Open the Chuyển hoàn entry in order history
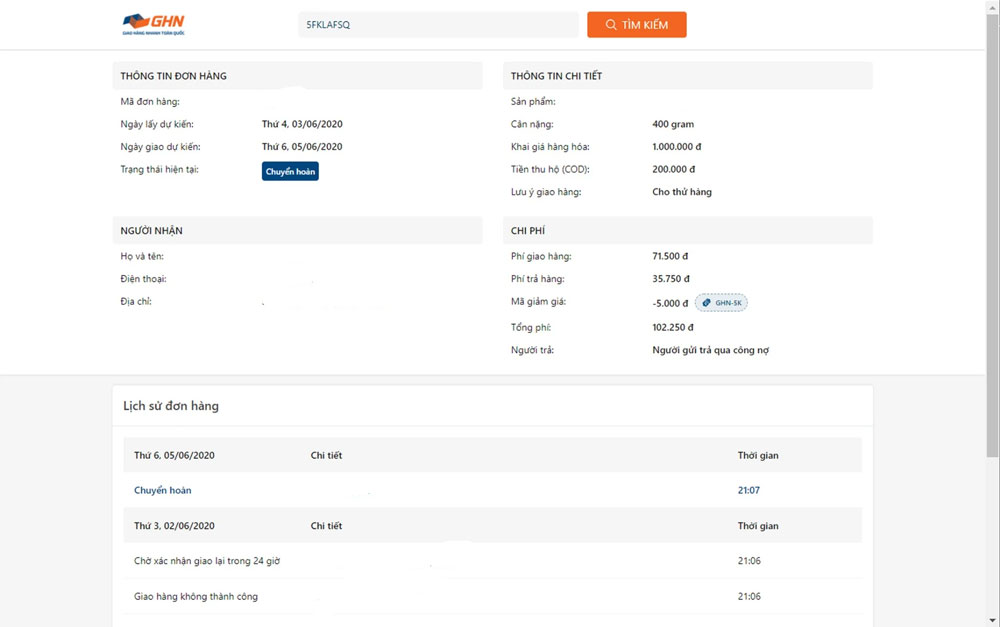The height and width of the screenshot is (627, 1000). [x=163, y=490]
